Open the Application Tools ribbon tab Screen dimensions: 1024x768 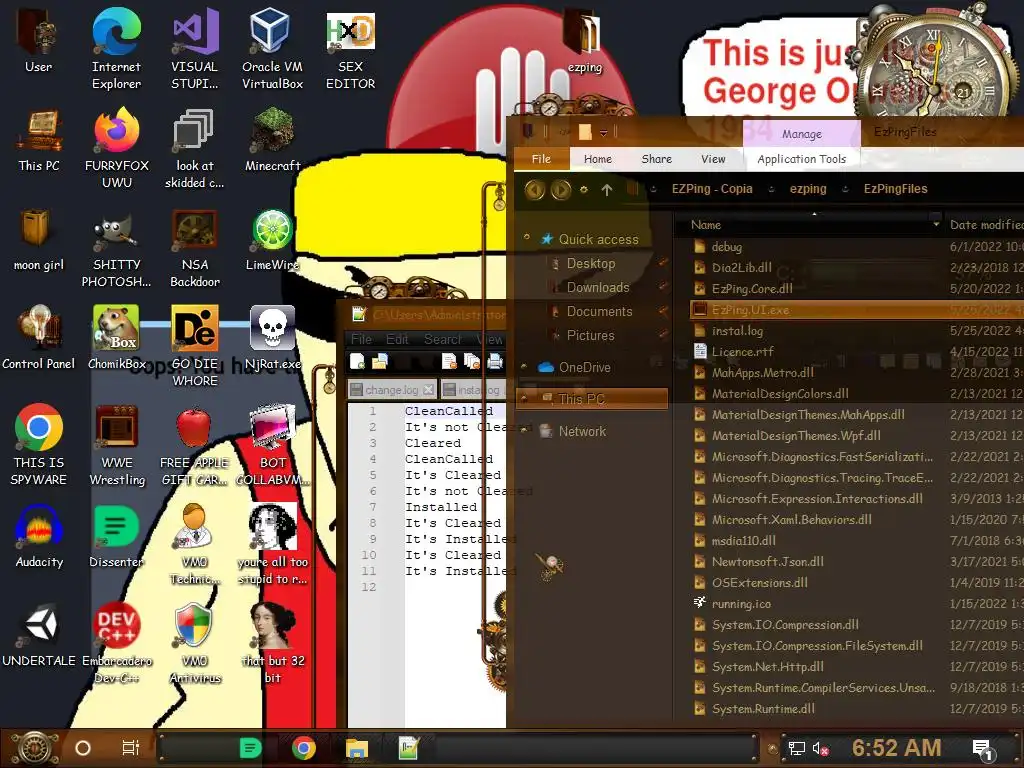[801, 159]
